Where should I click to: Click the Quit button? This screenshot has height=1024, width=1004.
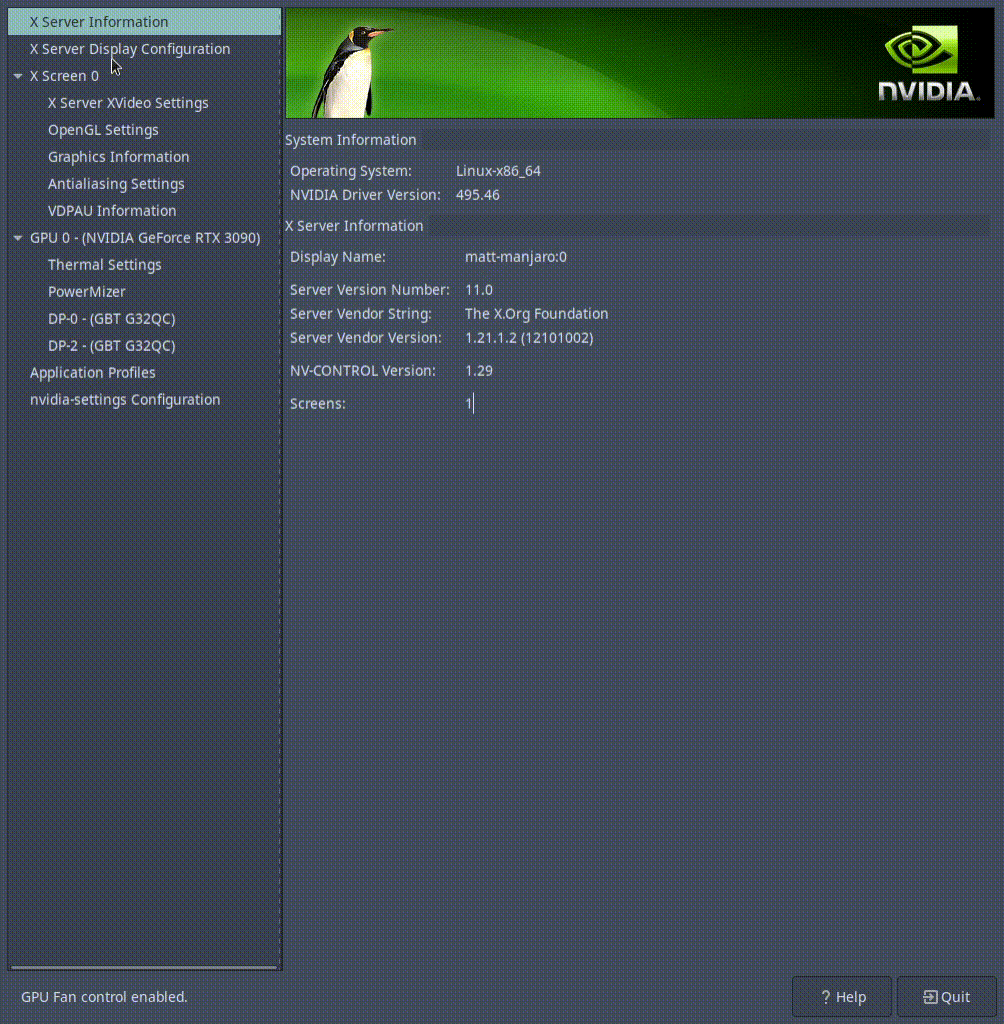[946, 997]
